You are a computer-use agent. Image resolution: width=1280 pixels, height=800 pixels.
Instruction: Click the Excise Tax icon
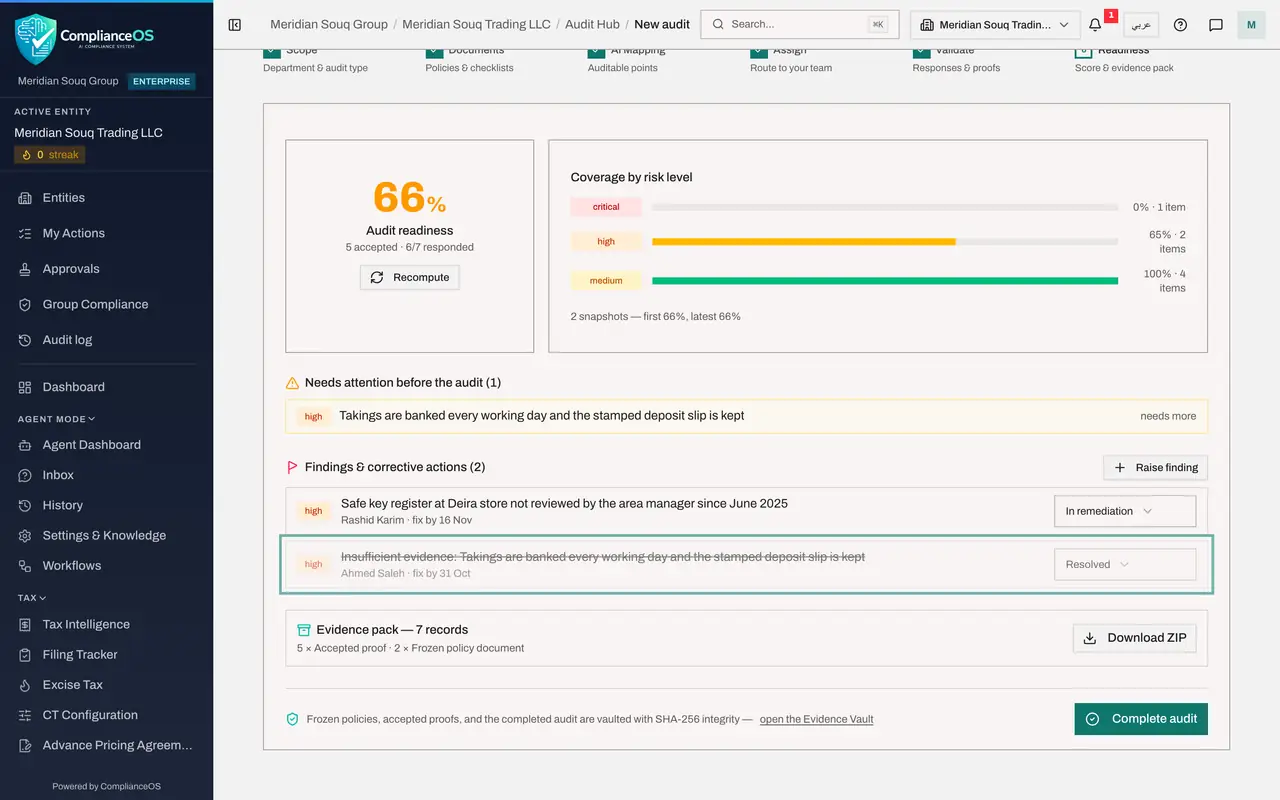(x=25, y=685)
